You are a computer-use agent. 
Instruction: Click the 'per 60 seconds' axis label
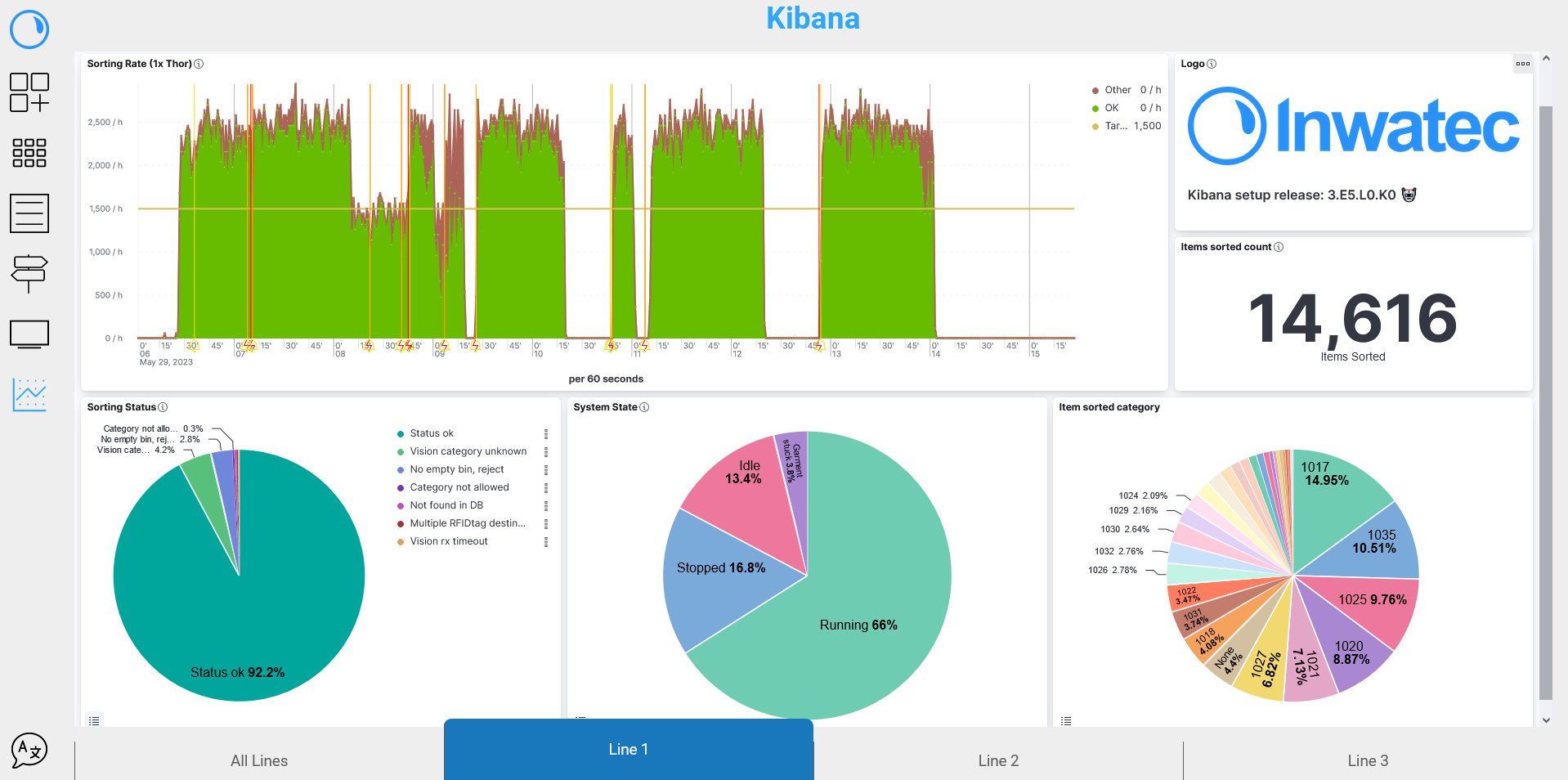click(606, 379)
